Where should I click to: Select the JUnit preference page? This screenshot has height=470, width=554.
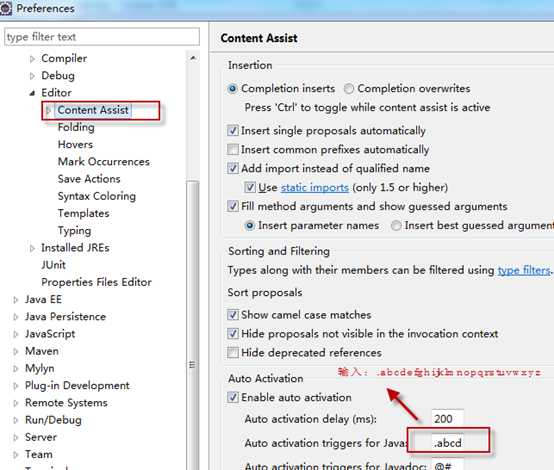pos(53,265)
